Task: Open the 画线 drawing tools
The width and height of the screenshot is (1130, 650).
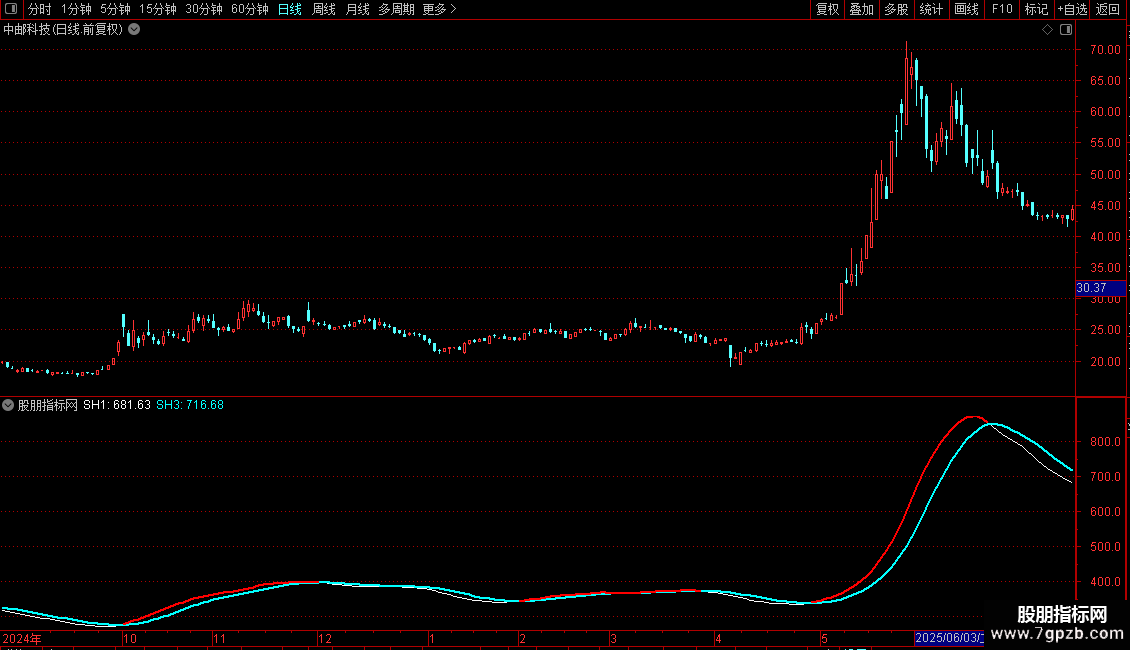Action: 966,9
